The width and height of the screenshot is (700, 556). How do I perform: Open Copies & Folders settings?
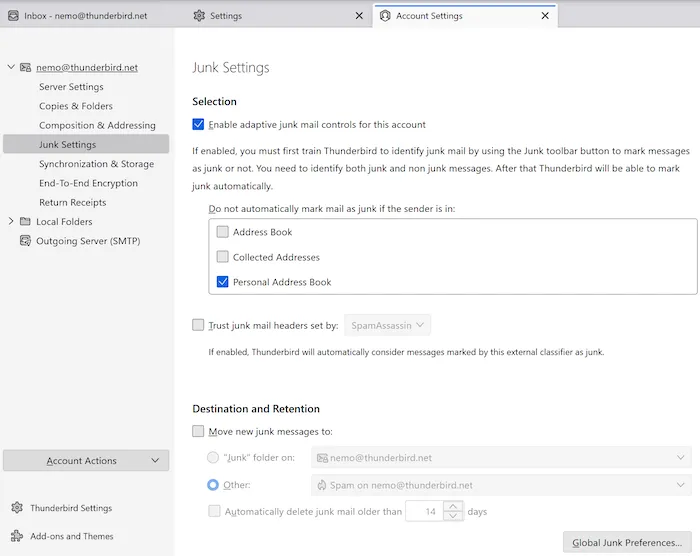point(76,106)
